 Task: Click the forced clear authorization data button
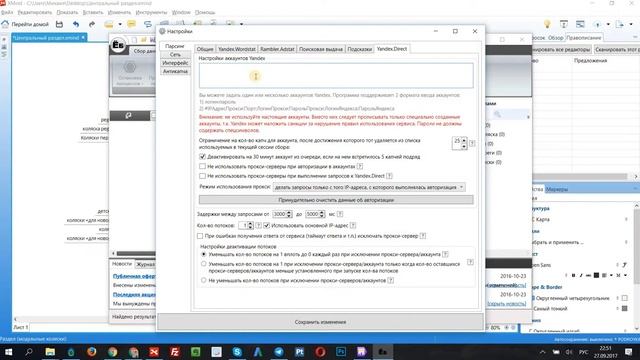336,200
